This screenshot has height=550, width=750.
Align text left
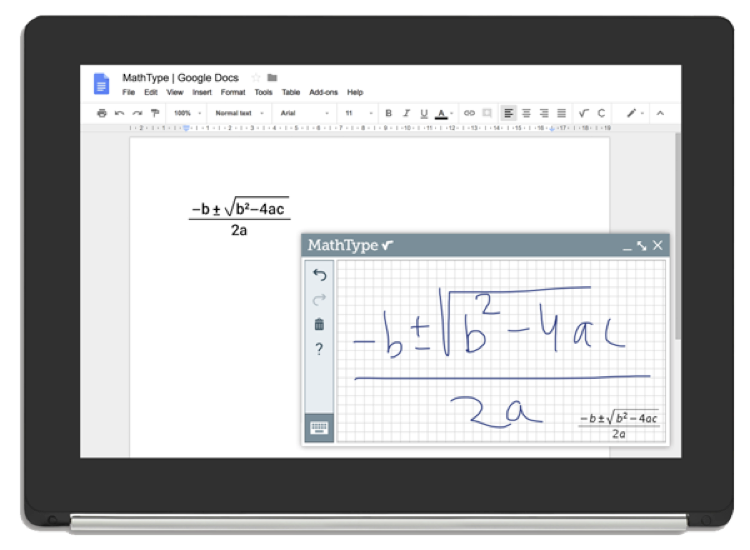[x=508, y=113]
